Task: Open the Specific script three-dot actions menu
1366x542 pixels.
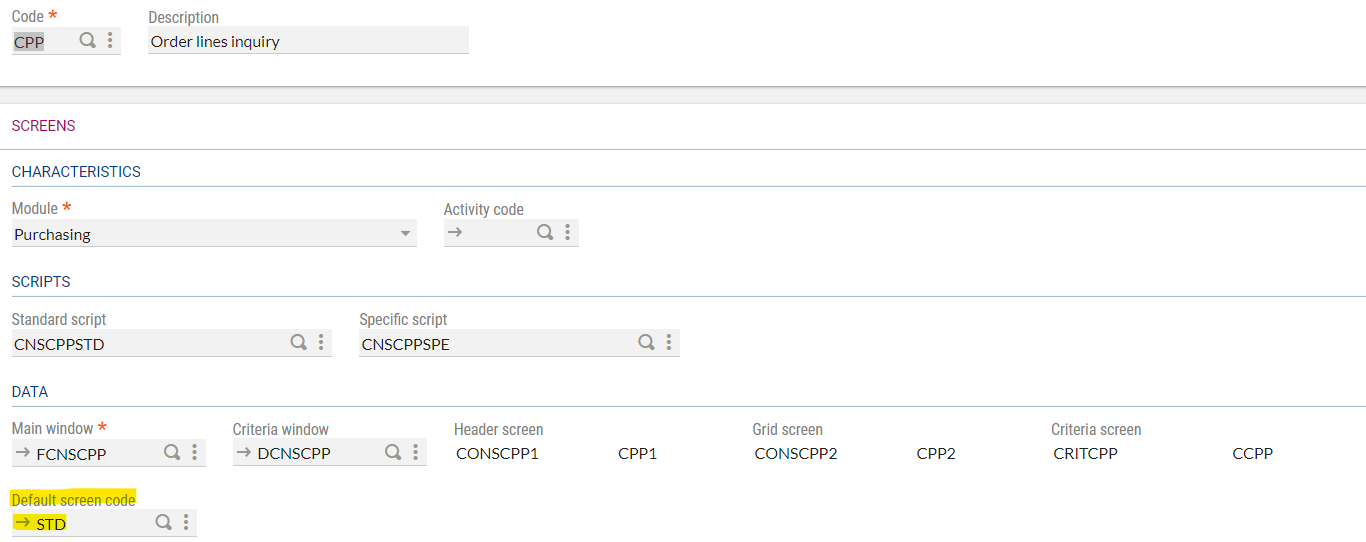Action: point(669,342)
